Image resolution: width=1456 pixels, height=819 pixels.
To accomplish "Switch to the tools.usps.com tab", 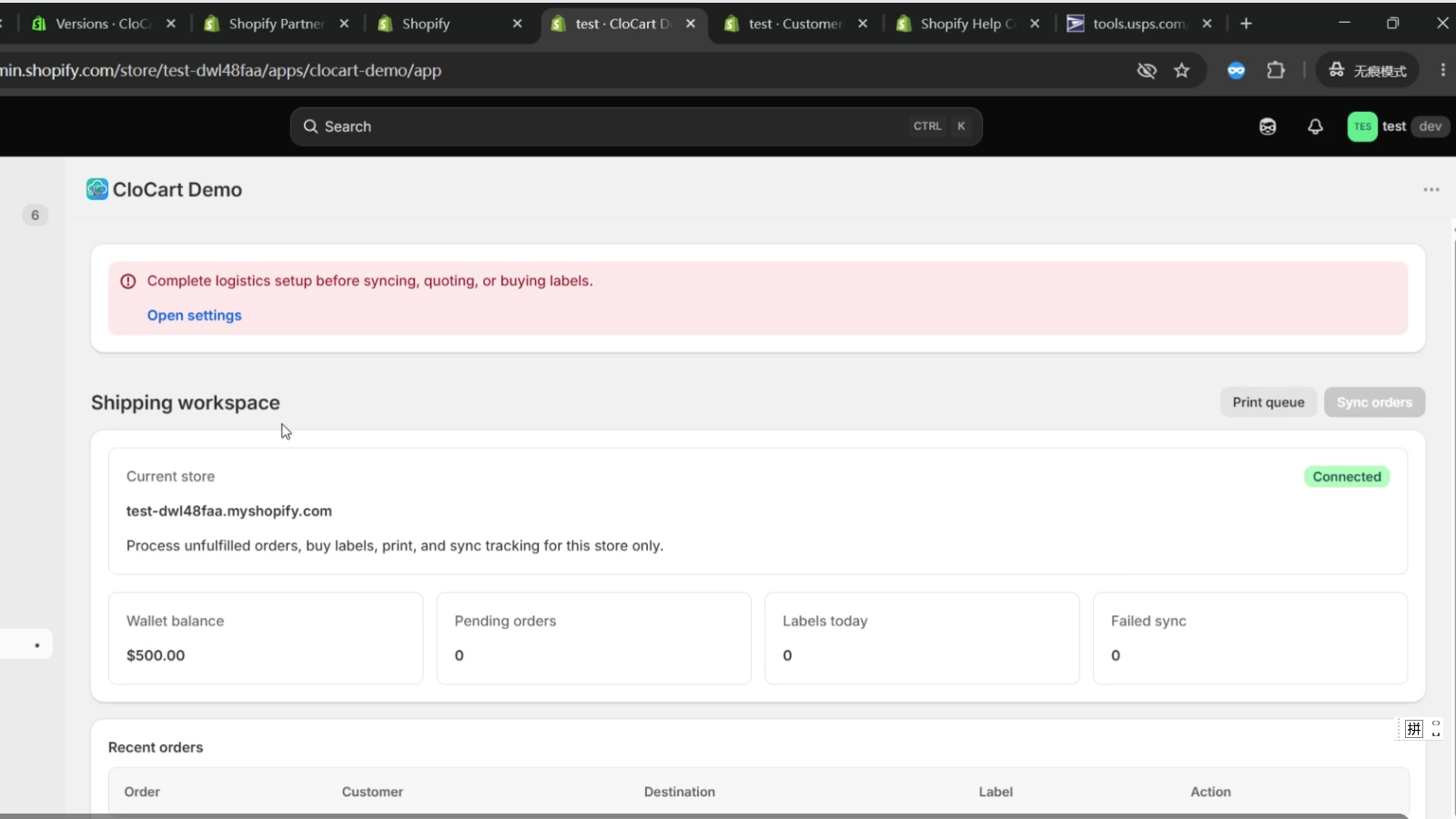I will coord(1128,24).
